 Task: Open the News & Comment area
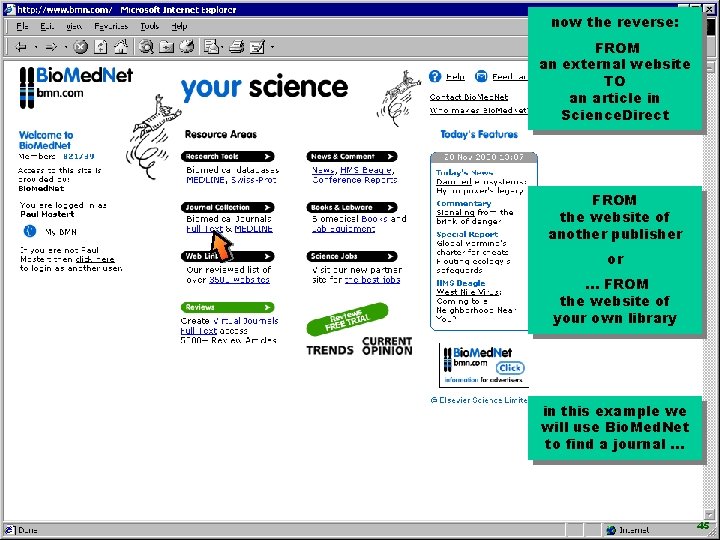pyautogui.click(x=352, y=157)
